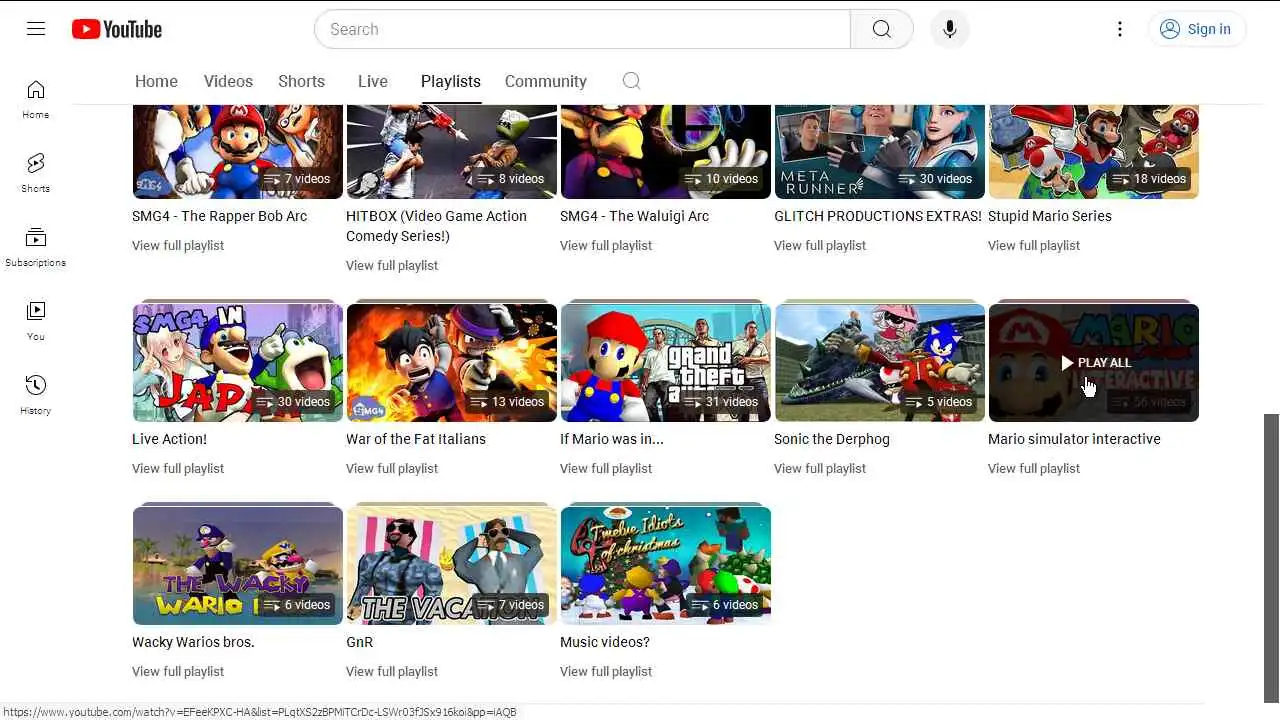Open History in left sidebar
Image resolution: width=1280 pixels, height=720 pixels.
(36, 395)
